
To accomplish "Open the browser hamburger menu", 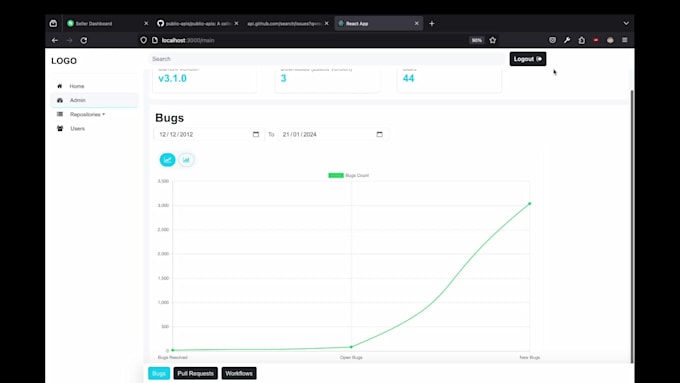I will pos(625,40).
